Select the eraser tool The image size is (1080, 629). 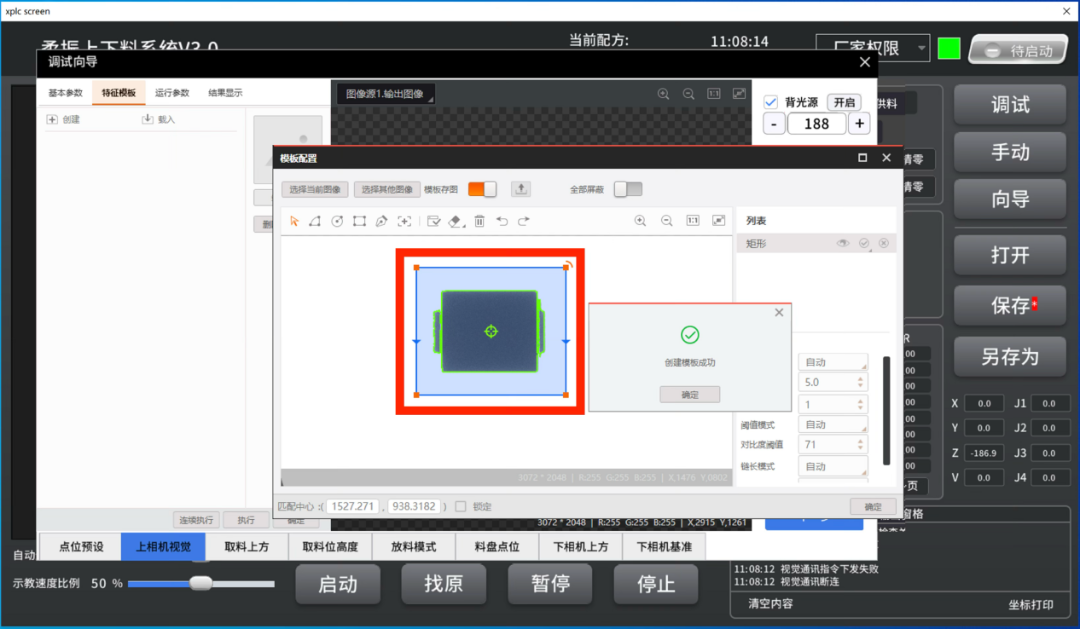(x=455, y=221)
